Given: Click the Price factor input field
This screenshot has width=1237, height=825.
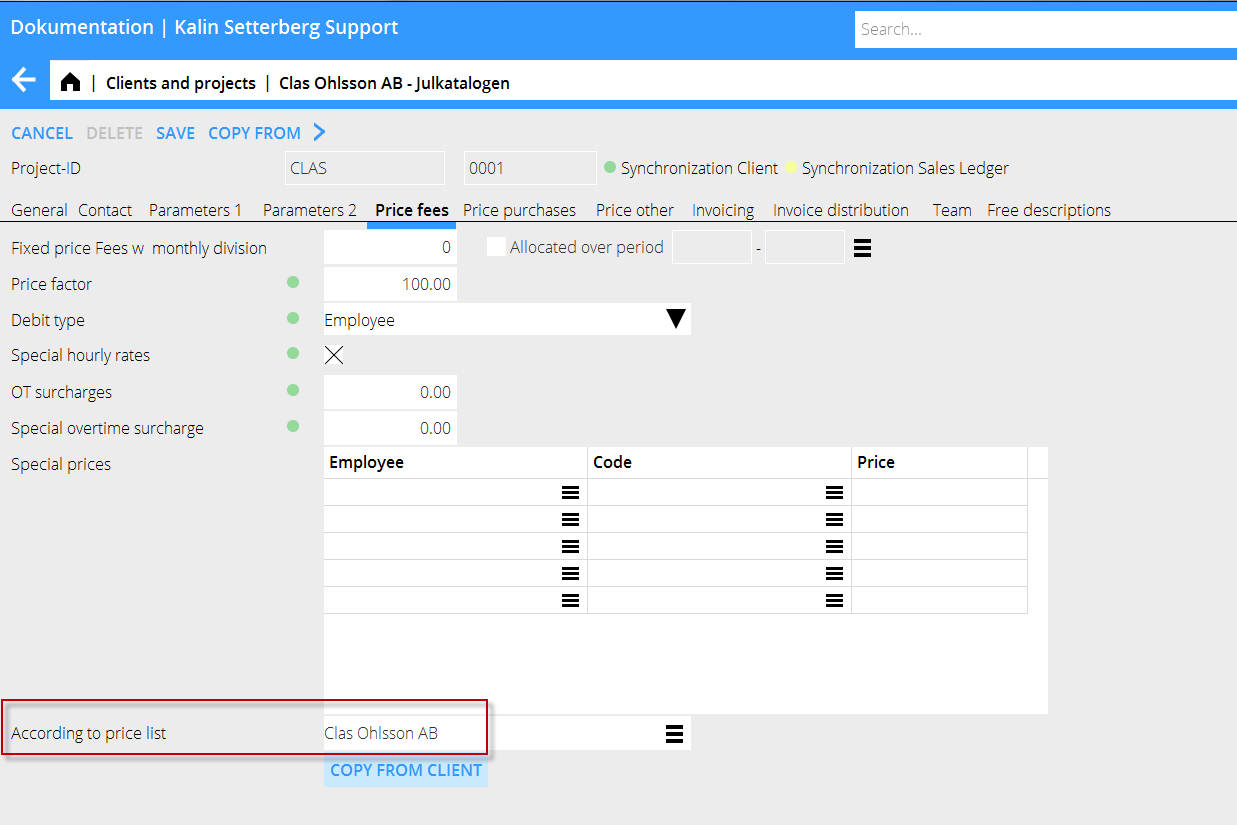Looking at the screenshot, I should pyautogui.click(x=390, y=284).
